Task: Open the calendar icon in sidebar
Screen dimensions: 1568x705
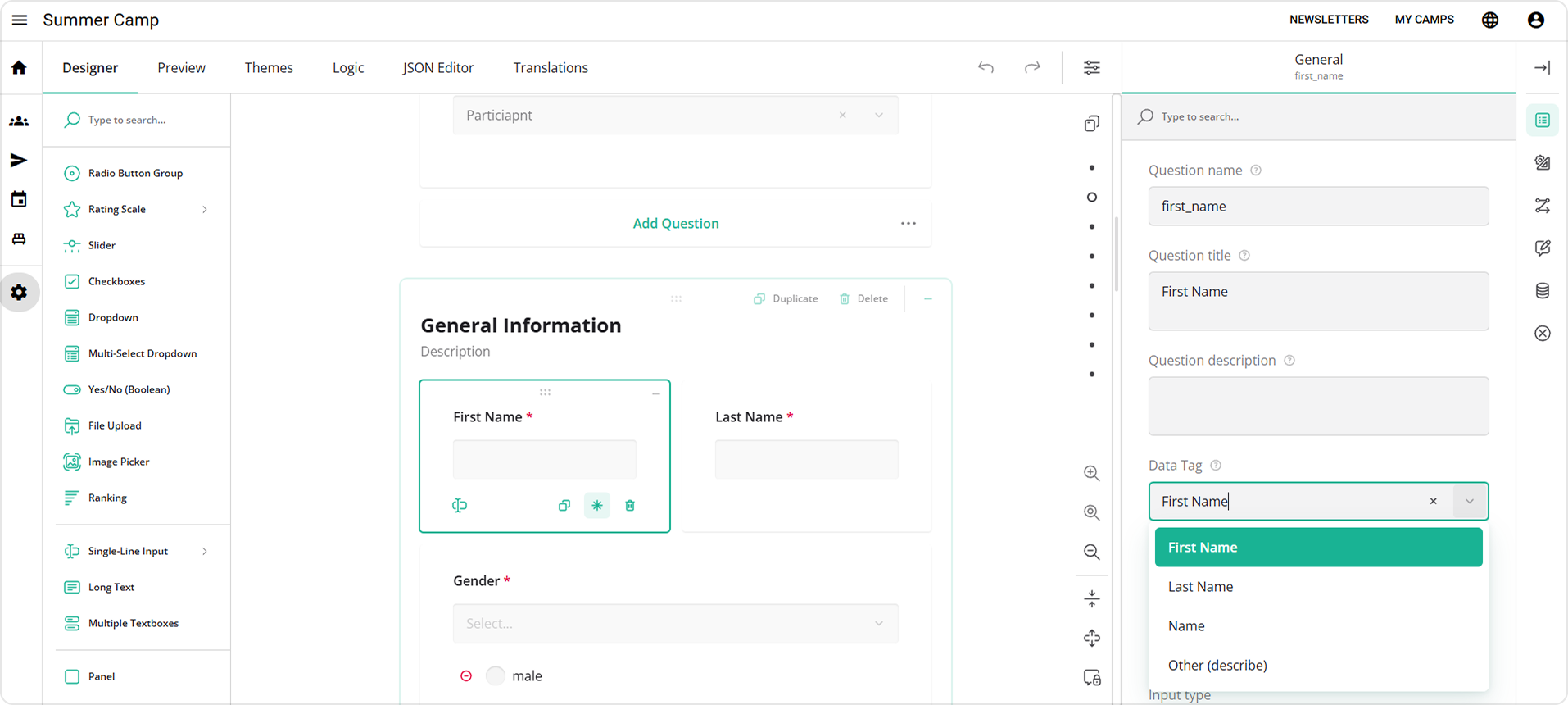Action: click(x=19, y=199)
